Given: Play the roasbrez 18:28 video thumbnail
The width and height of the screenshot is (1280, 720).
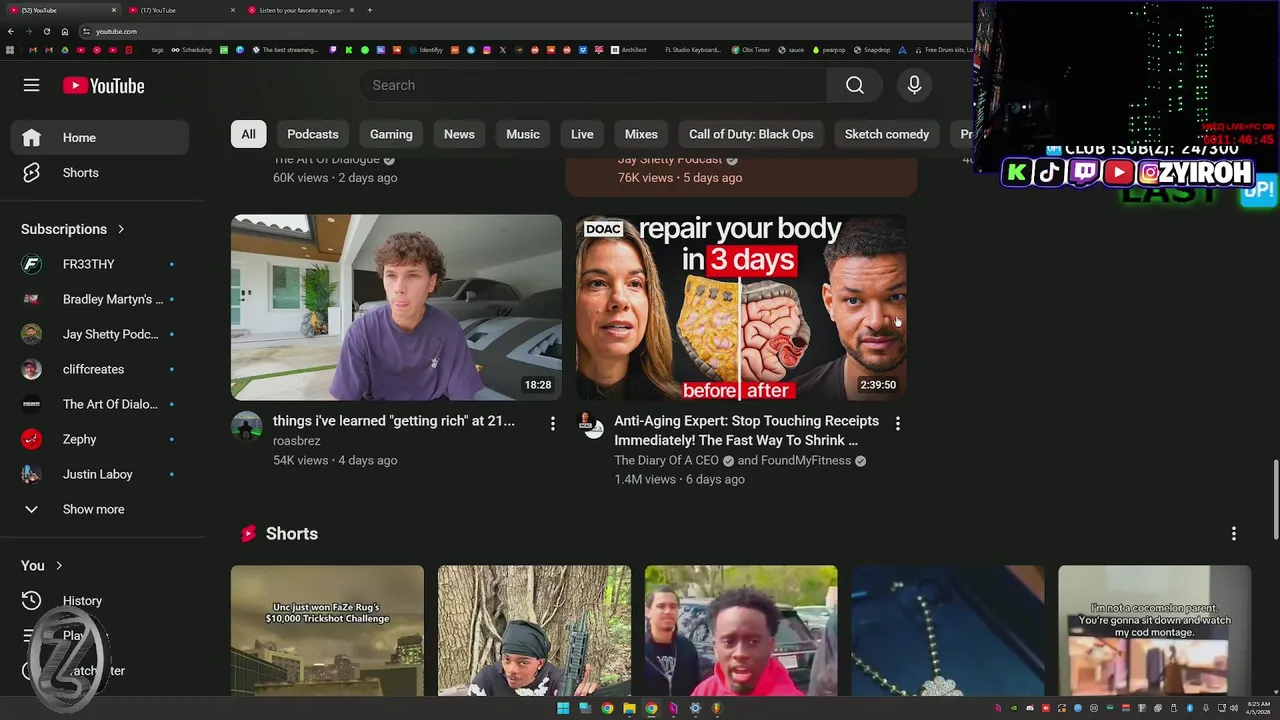Looking at the screenshot, I should point(396,307).
